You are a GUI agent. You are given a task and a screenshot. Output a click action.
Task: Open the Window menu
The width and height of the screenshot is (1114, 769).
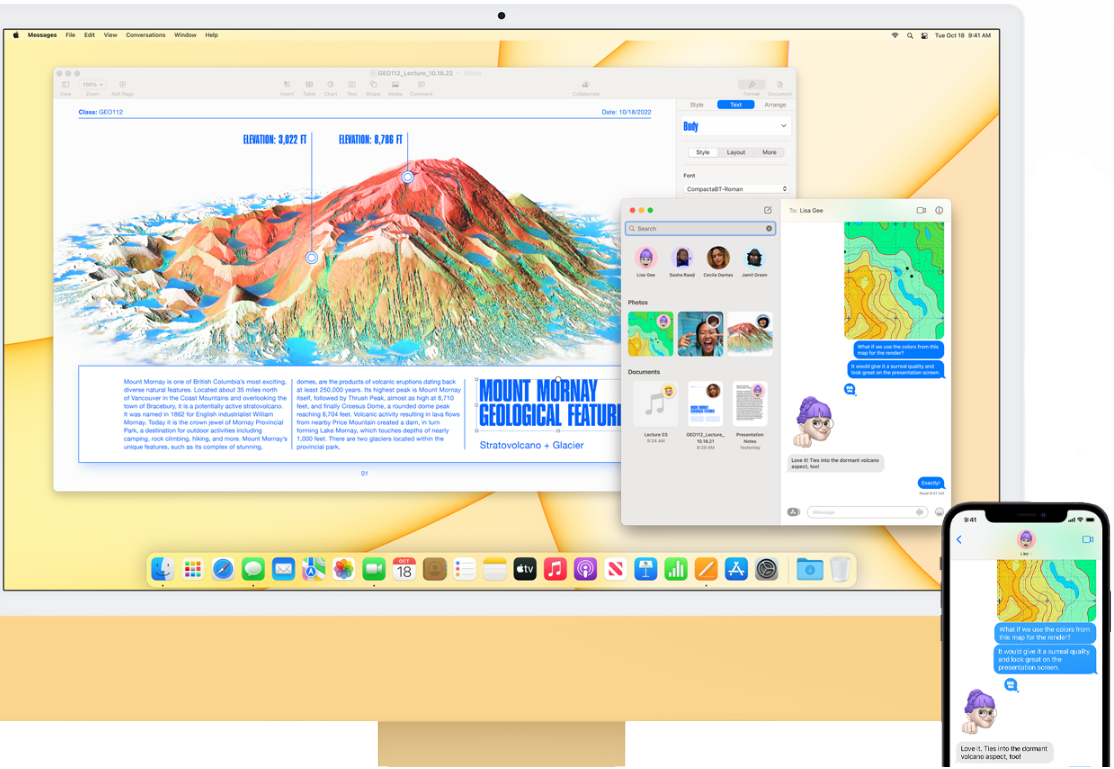tap(185, 35)
